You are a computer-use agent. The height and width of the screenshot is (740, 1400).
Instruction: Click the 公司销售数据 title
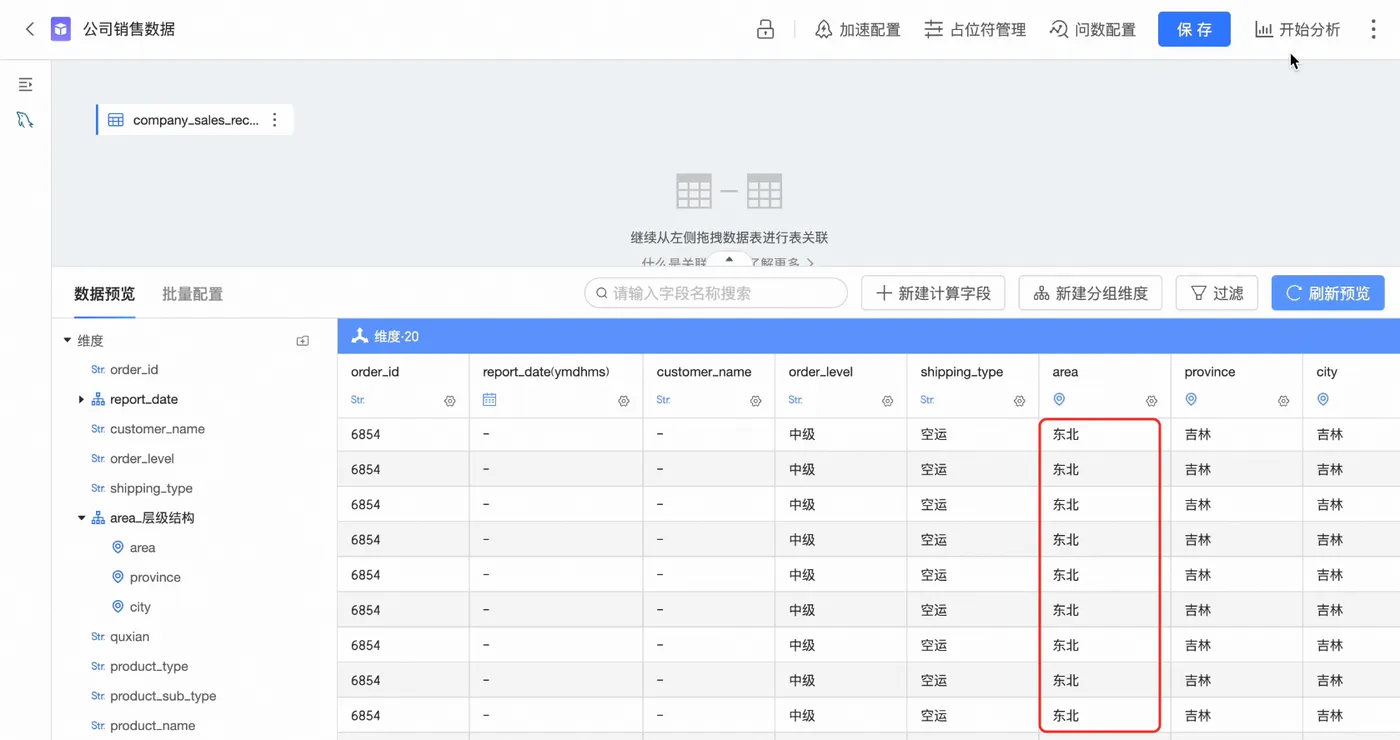[129, 29]
